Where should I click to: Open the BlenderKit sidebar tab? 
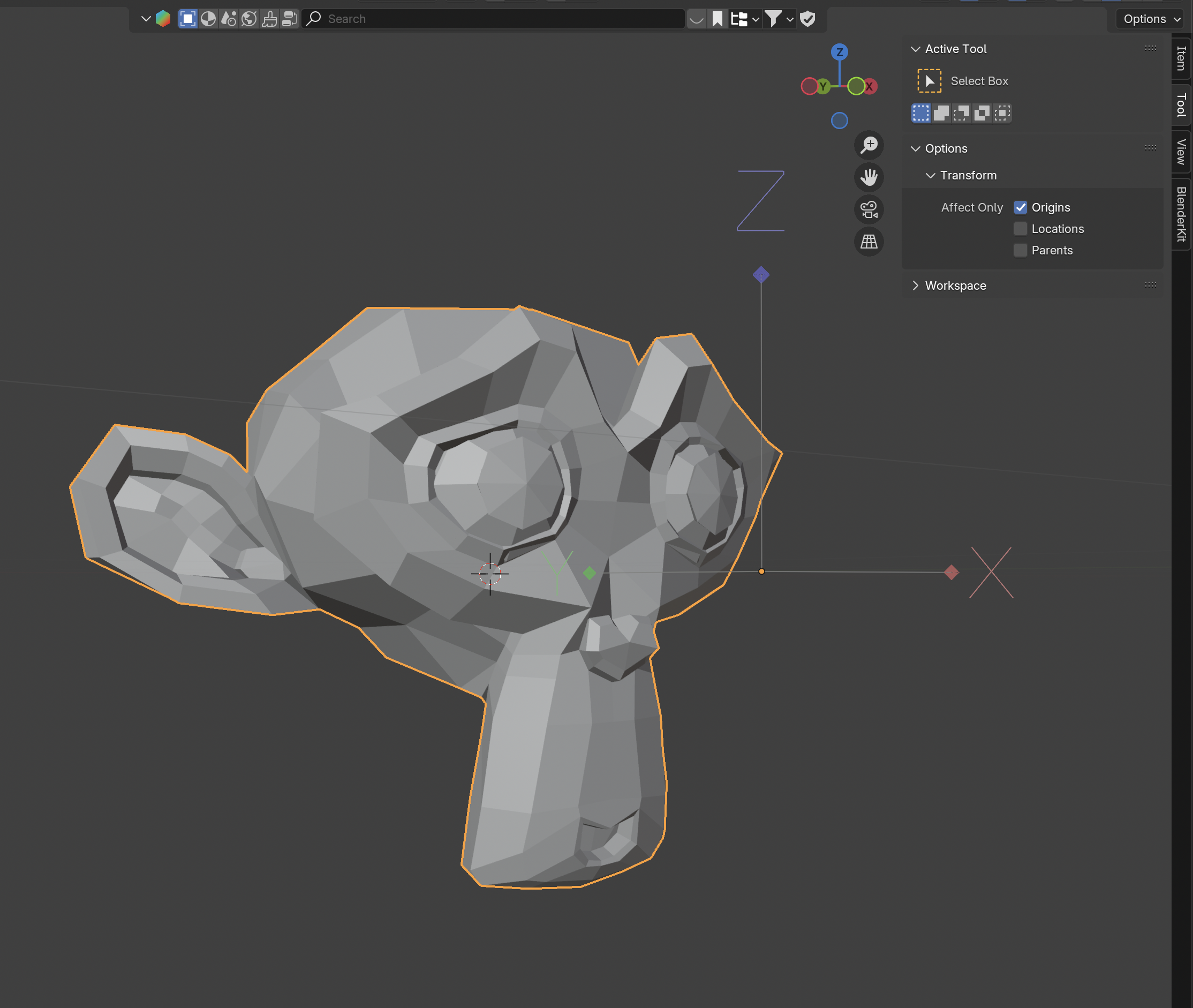click(x=1181, y=214)
